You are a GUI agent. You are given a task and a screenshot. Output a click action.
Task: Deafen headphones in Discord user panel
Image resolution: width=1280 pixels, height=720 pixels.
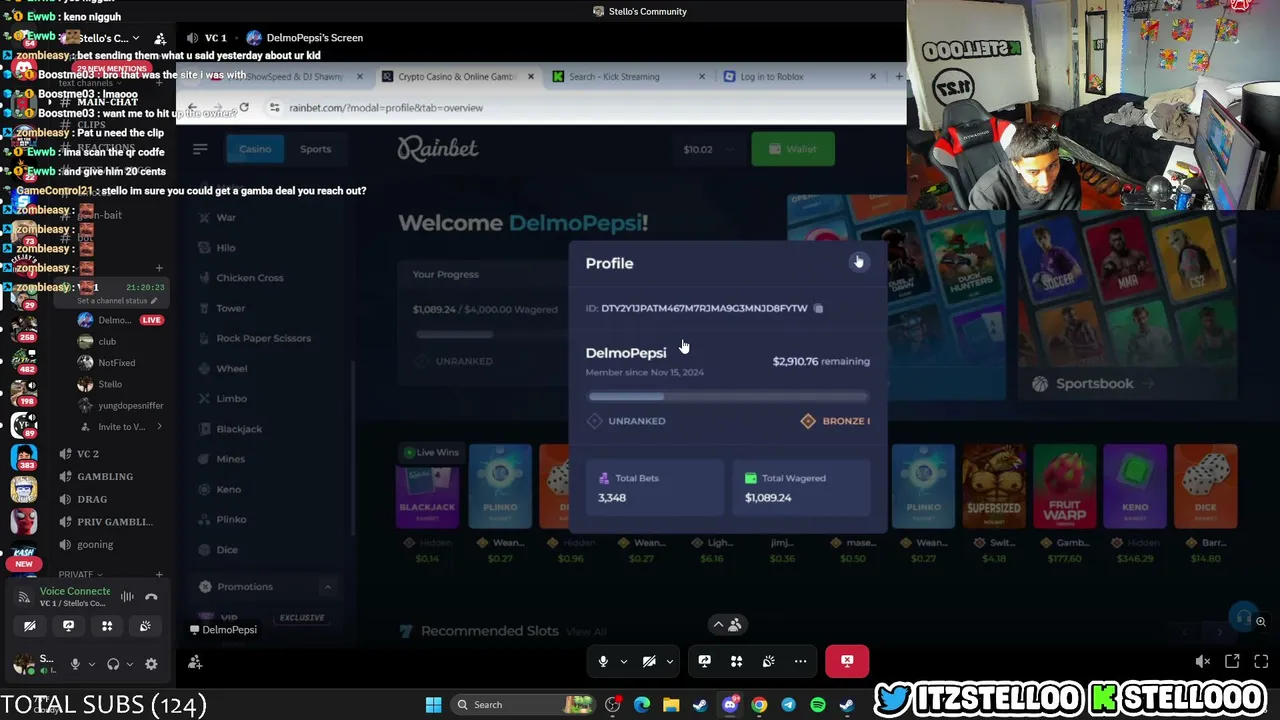(x=113, y=664)
